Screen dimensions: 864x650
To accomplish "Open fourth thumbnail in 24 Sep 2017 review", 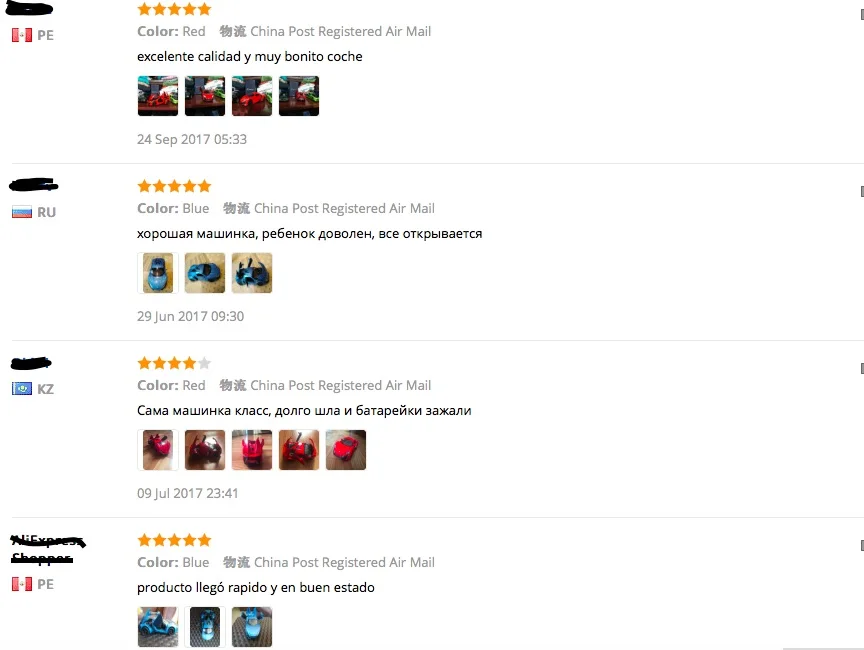I will 299,96.
